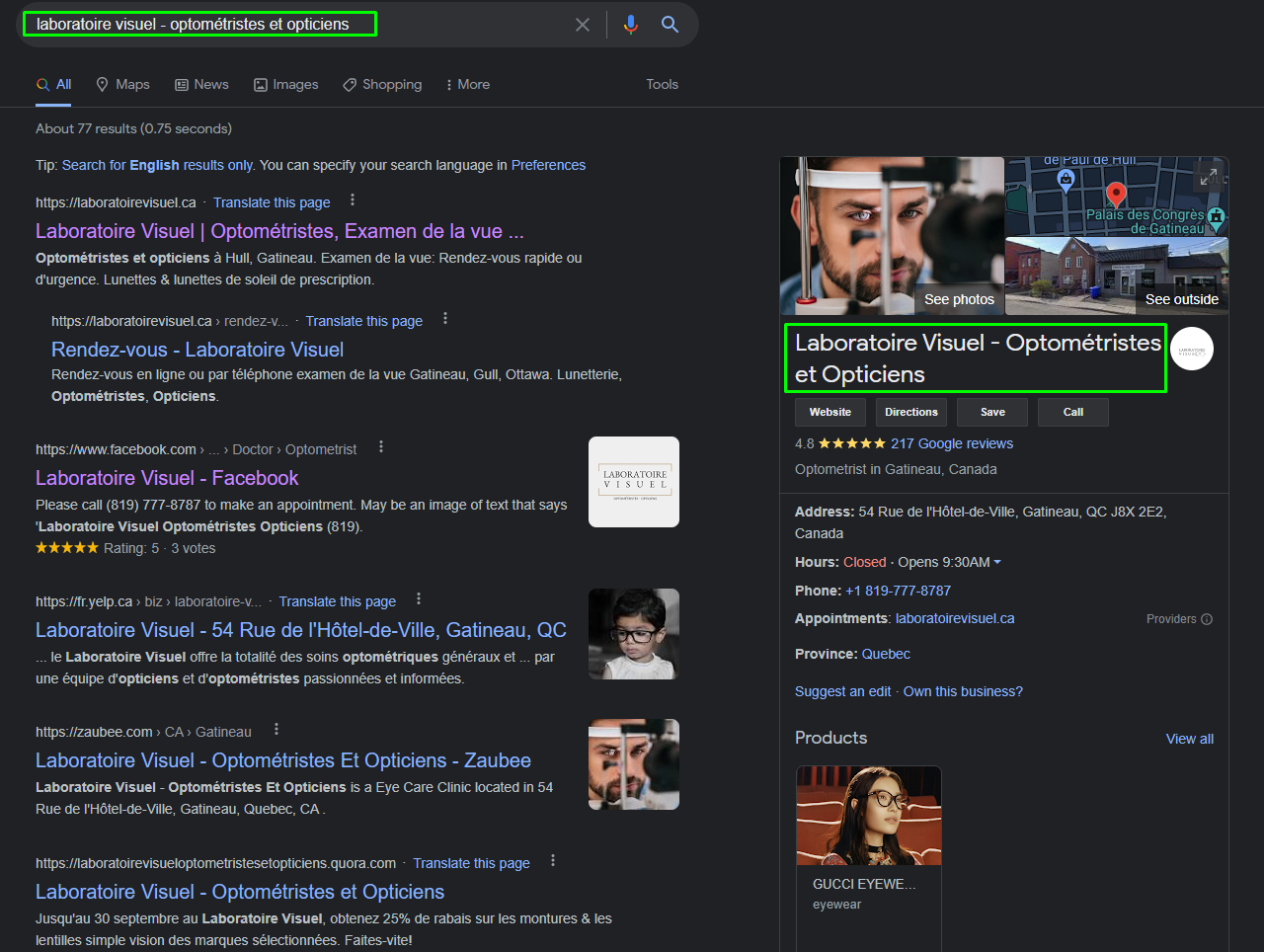Image resolution: width=1264 pixels, height=952 pixels.
Task: Click the Facebook result logo thumbnail
Action: click(634, 482)
